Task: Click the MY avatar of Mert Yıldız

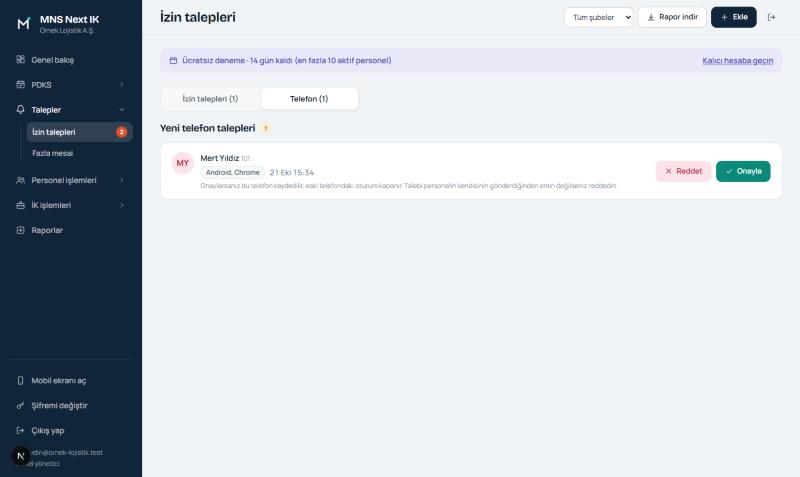Action: pos(183,163)
